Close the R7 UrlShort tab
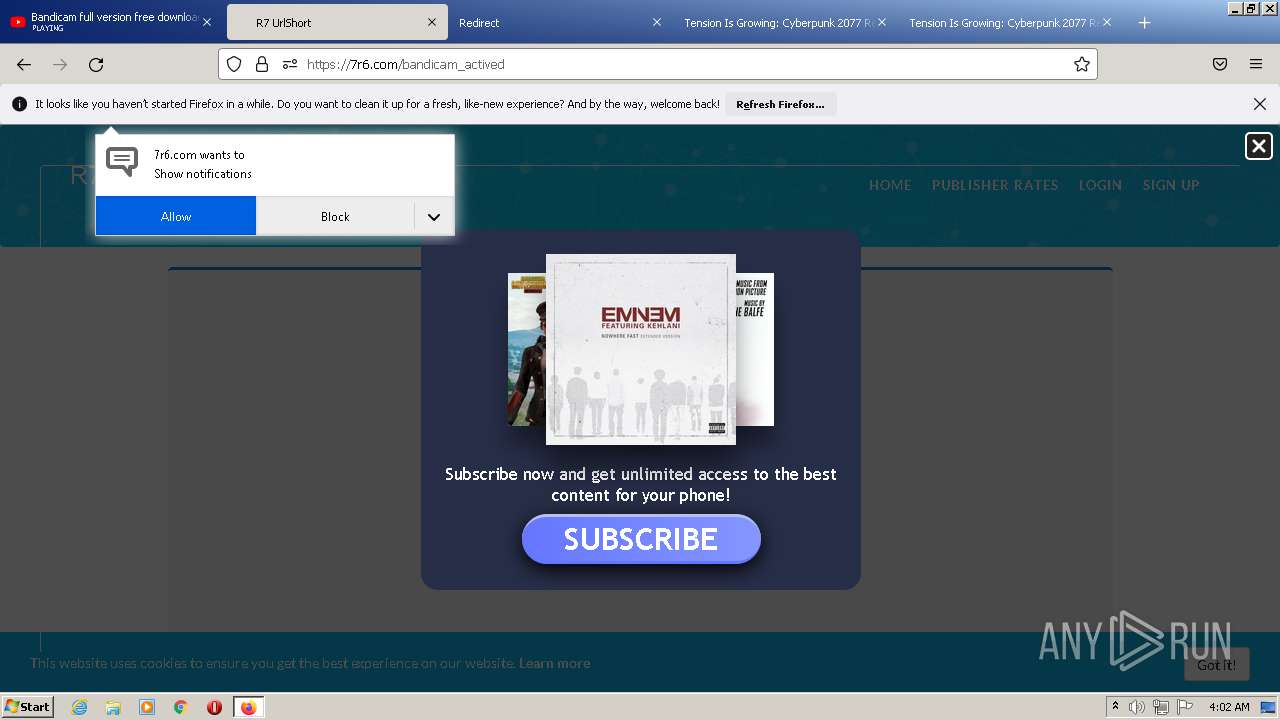 click(432, 22)
